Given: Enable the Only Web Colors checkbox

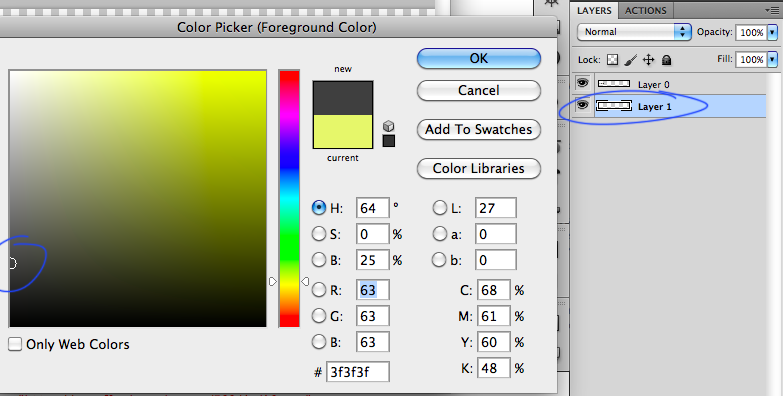Looking at the screenshot, I should (15, 344).
